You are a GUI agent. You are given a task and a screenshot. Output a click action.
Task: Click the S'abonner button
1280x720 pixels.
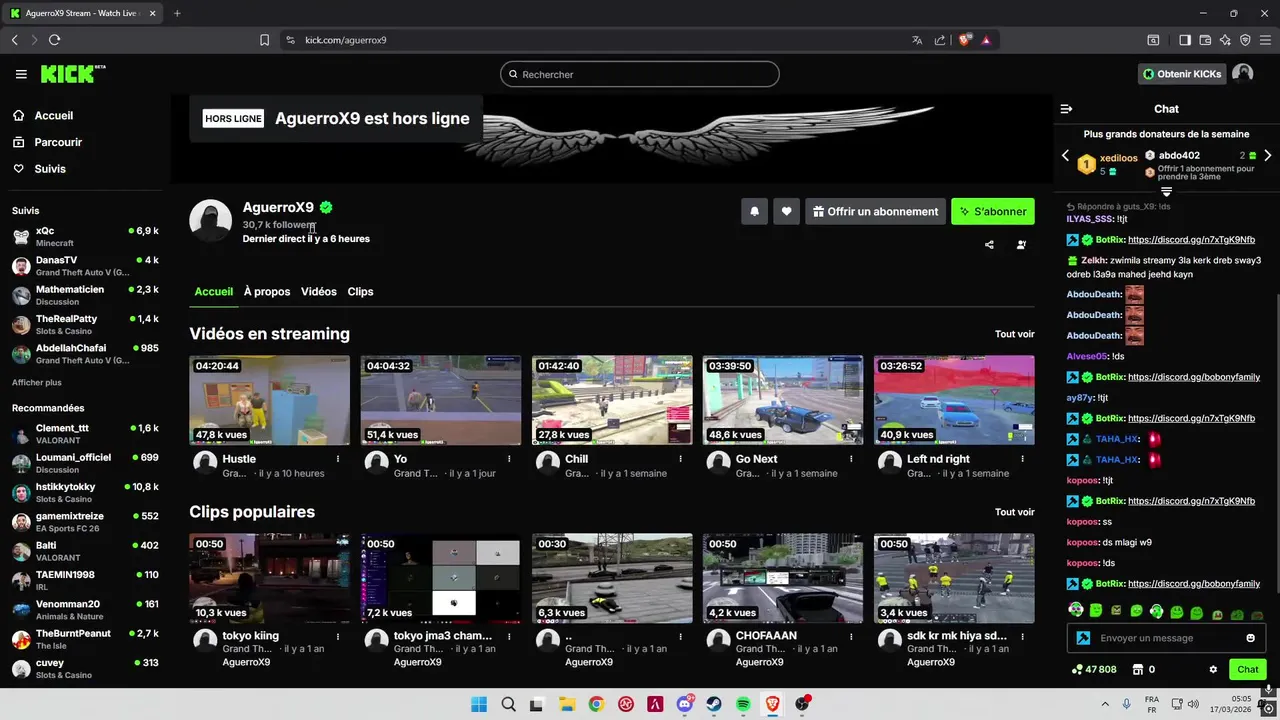click(992, 211)
